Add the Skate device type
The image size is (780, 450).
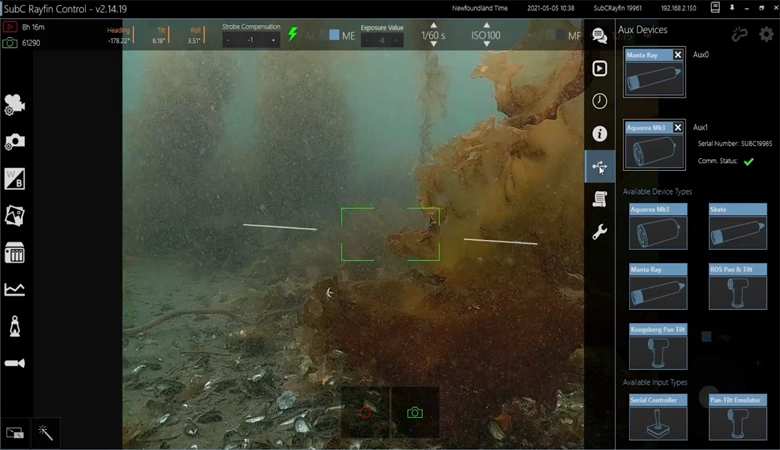point(737,226)
